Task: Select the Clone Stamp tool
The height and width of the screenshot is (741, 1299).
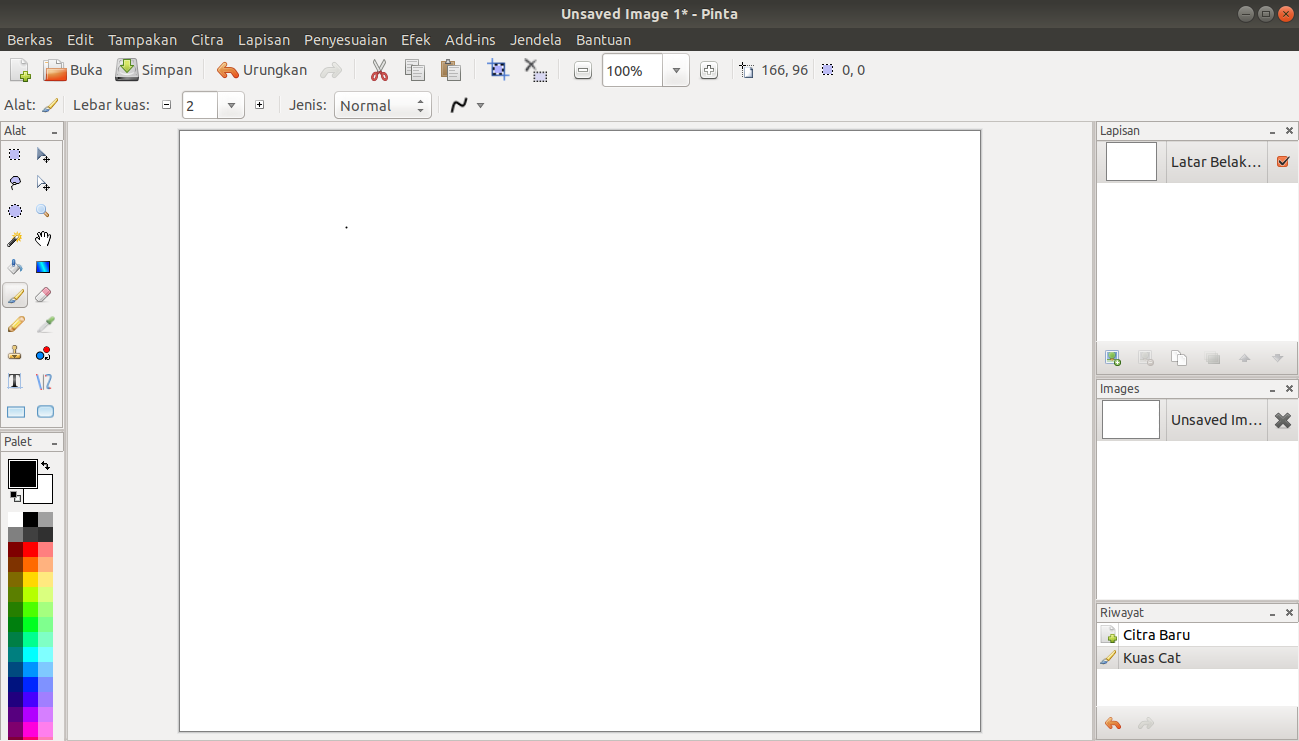Action: 15,353
